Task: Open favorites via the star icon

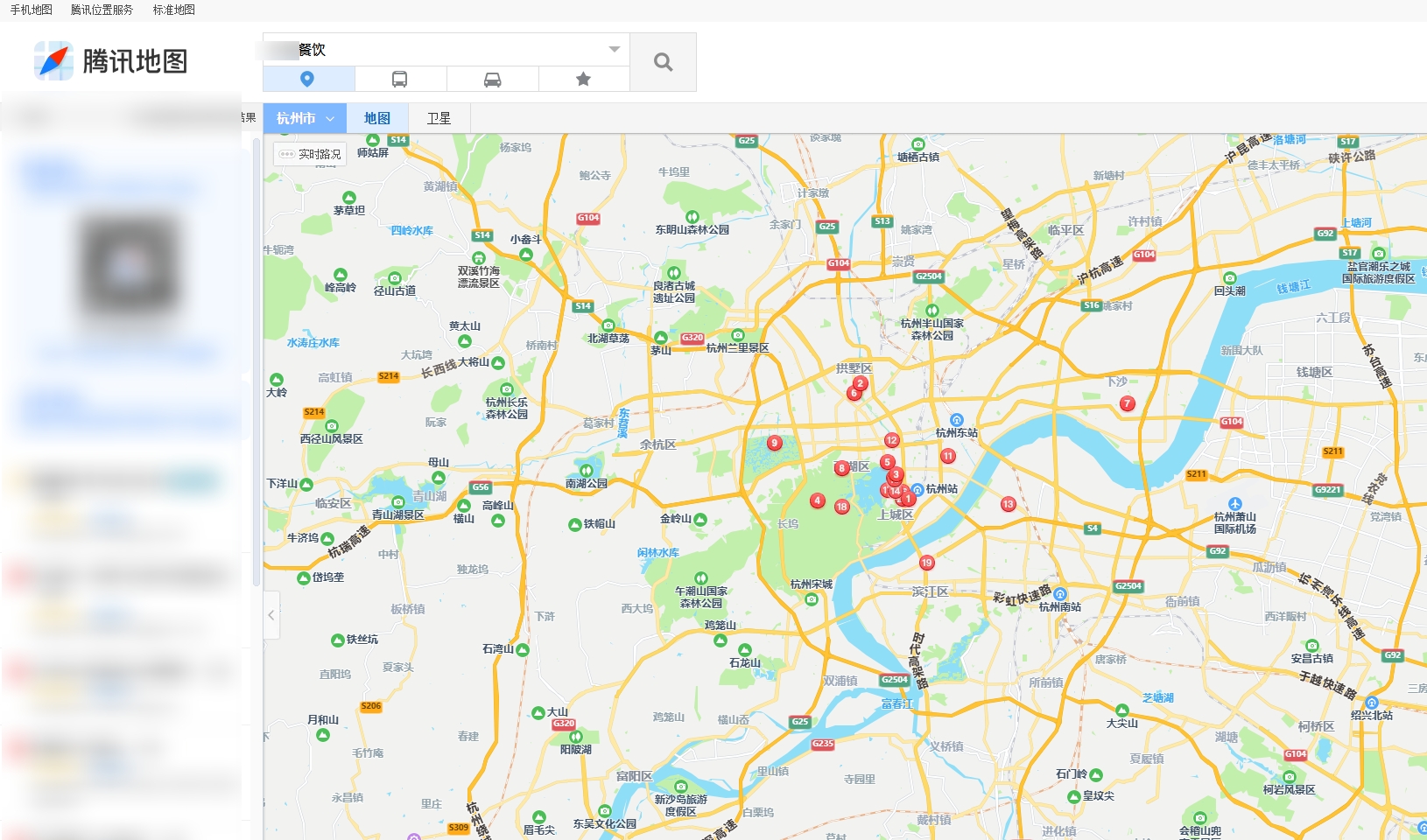Action: (x=583, y=80)
